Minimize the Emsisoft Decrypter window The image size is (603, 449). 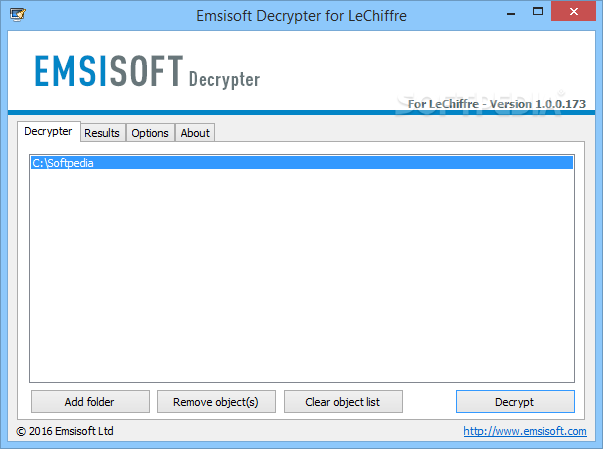tap(511, 13)
